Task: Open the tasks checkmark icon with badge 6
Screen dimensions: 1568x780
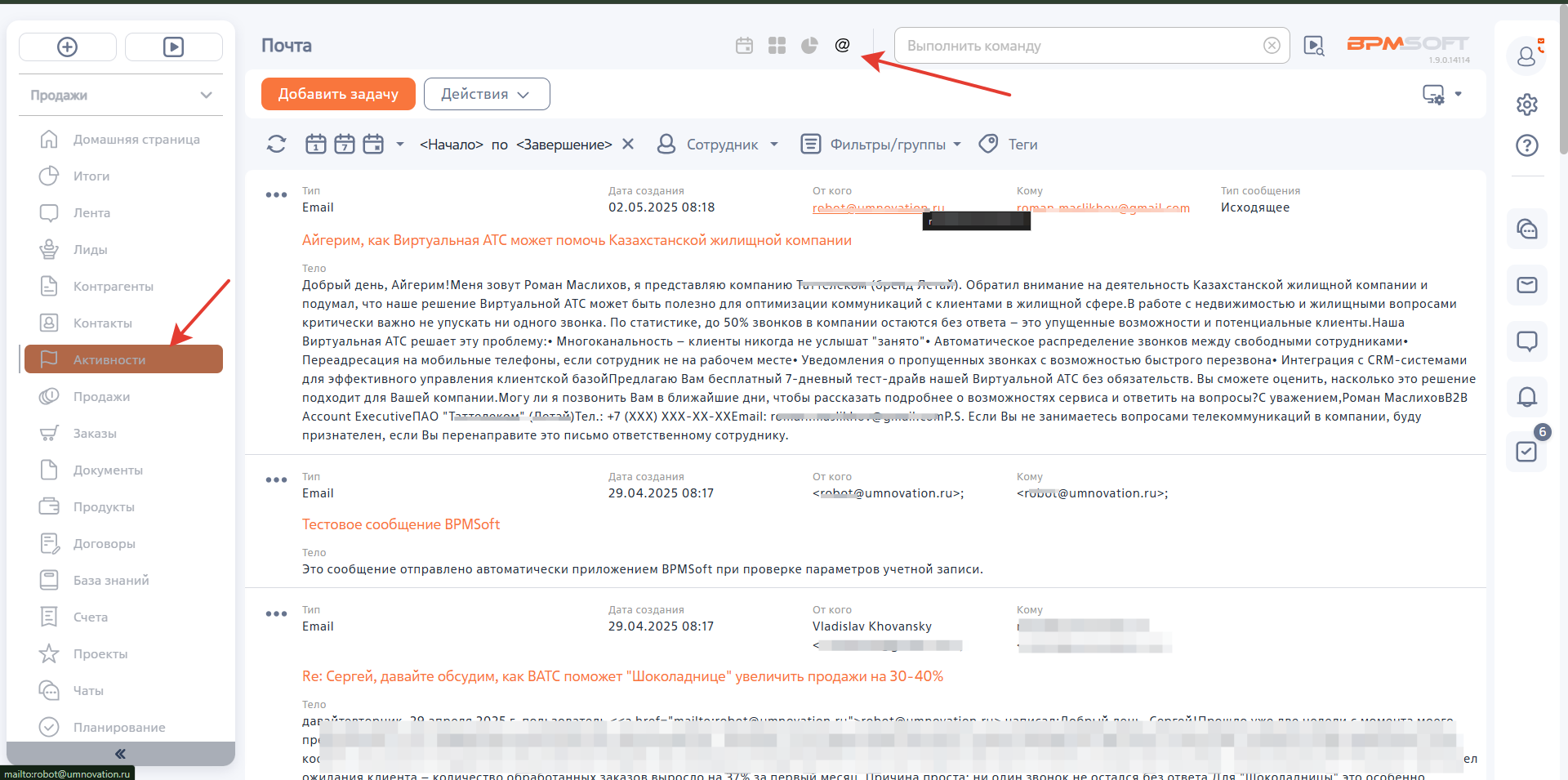Action: 1526,452
